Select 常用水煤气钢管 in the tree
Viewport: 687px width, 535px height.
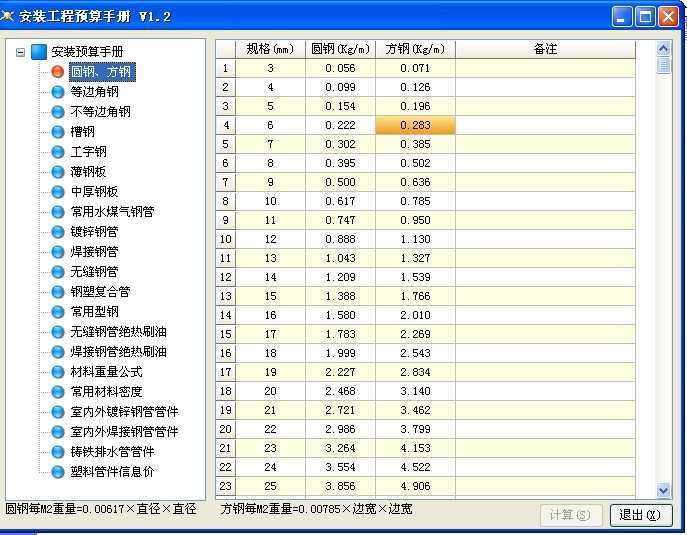click(113, 212)
